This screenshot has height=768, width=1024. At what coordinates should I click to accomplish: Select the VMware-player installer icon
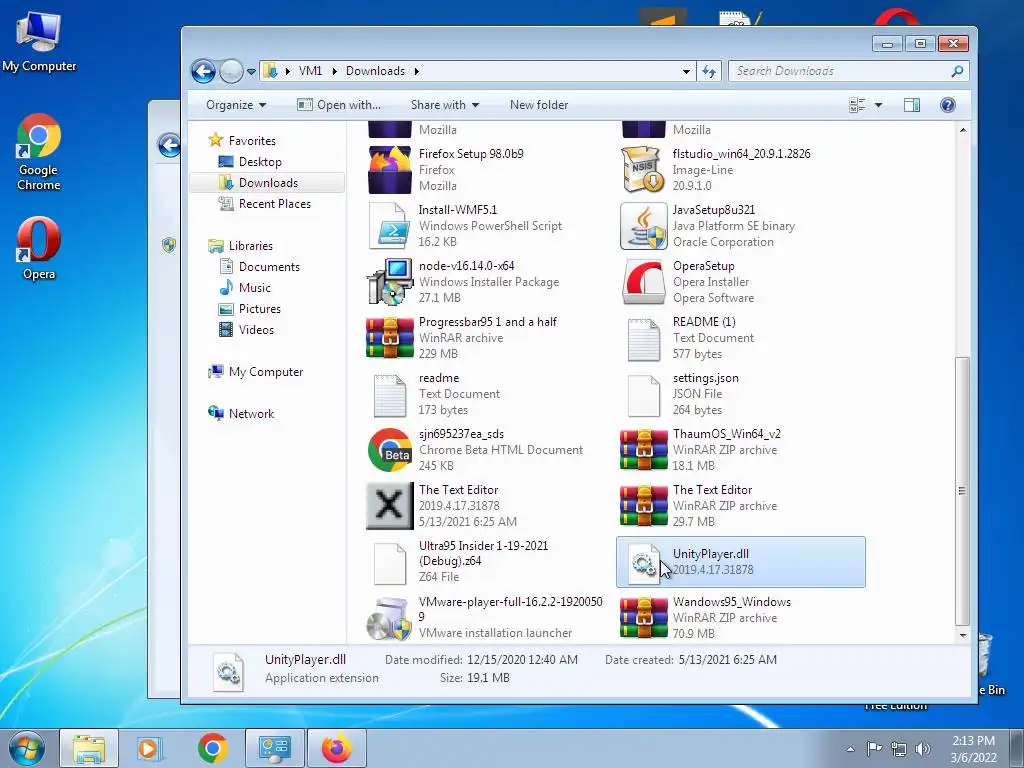[390, 618]
